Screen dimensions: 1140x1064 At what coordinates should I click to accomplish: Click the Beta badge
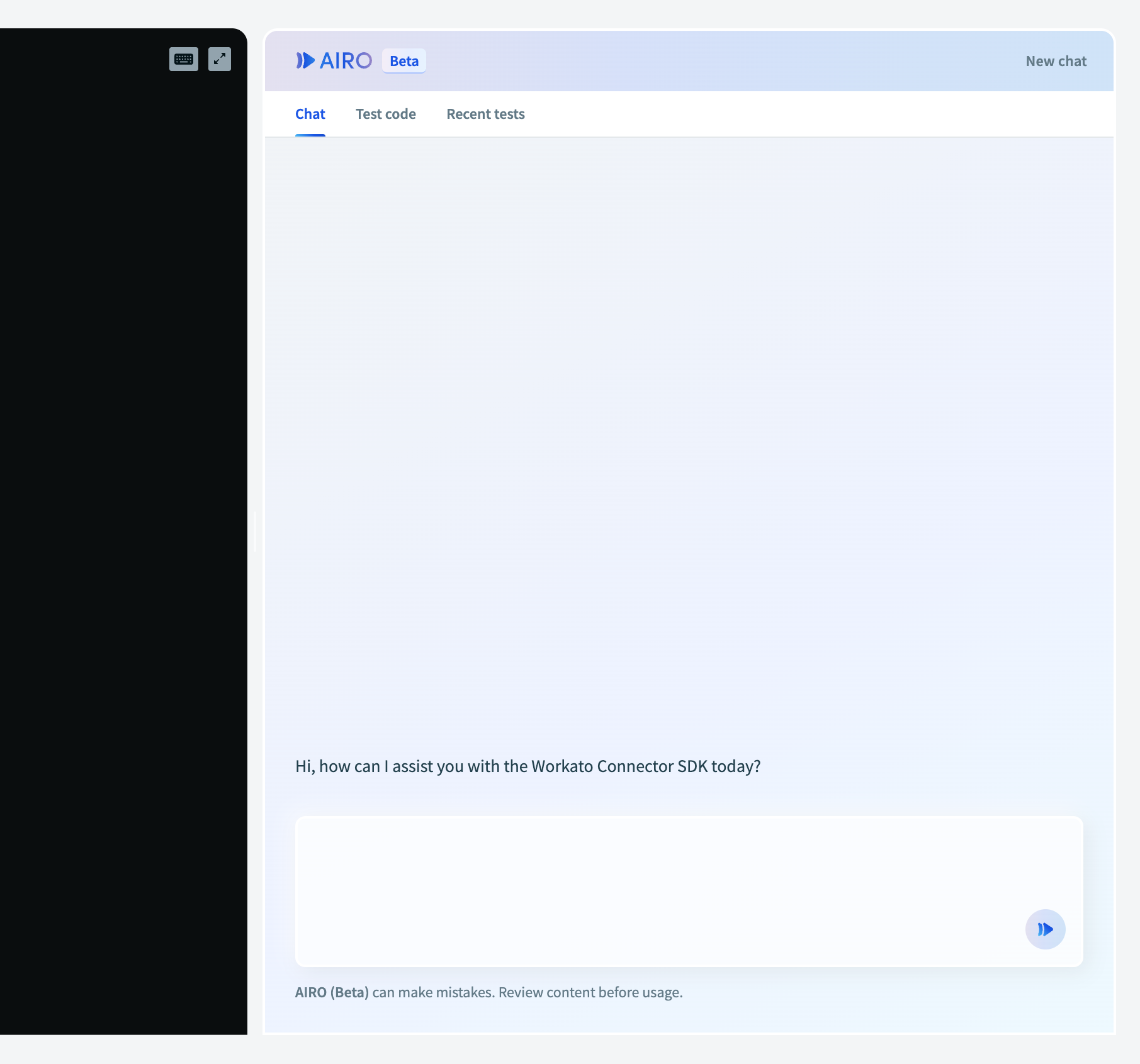[404, 61]
